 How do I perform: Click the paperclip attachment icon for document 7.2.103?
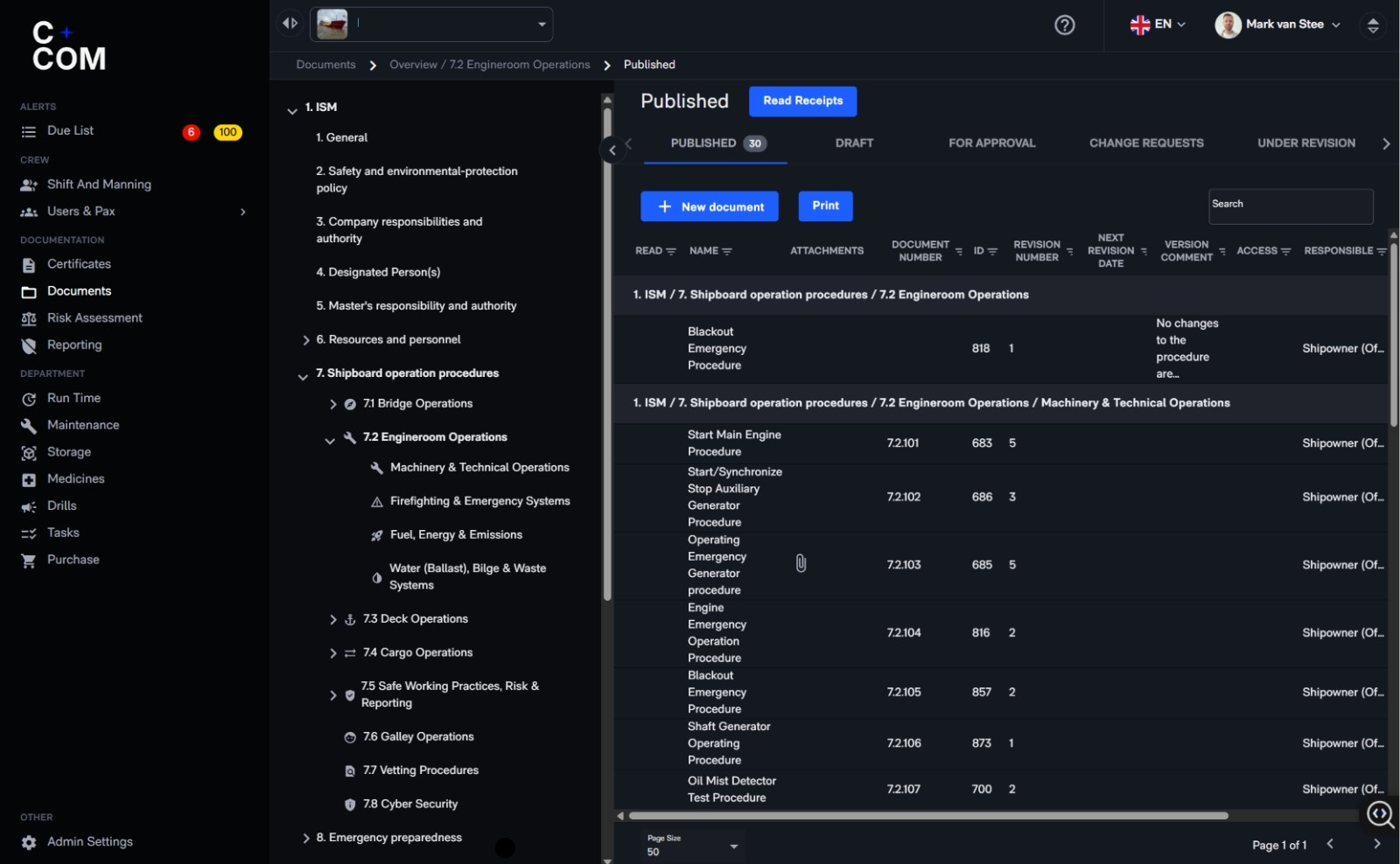click(x=801, y=564)
